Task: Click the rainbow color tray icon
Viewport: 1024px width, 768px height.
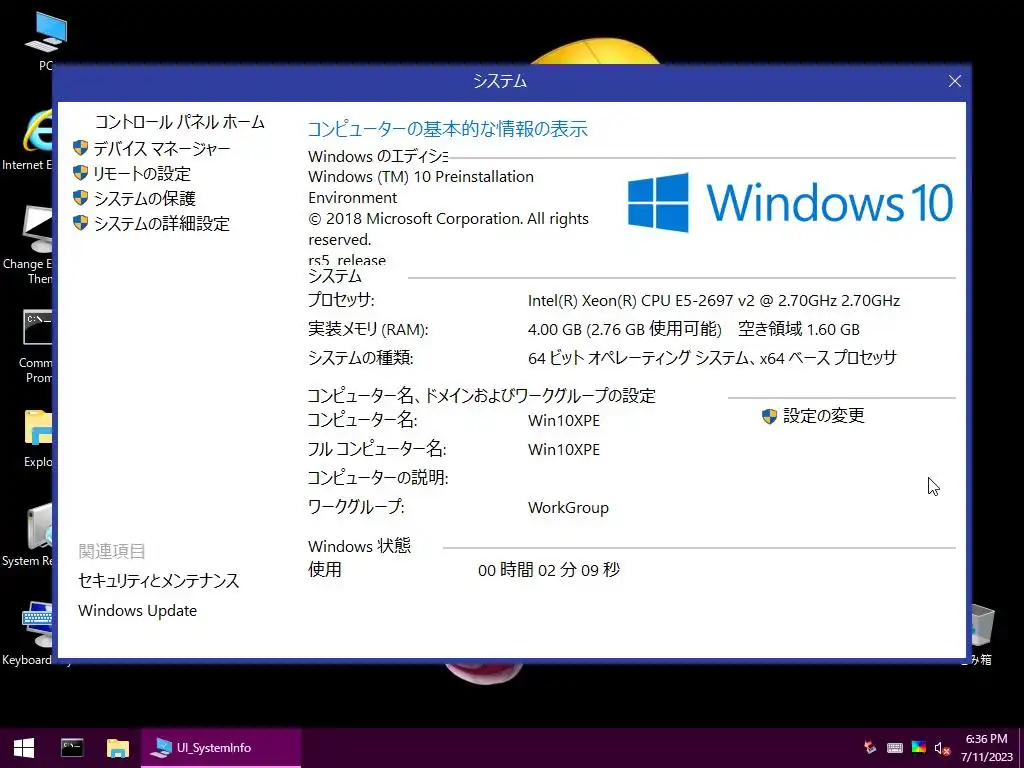Action: (919, 748)
